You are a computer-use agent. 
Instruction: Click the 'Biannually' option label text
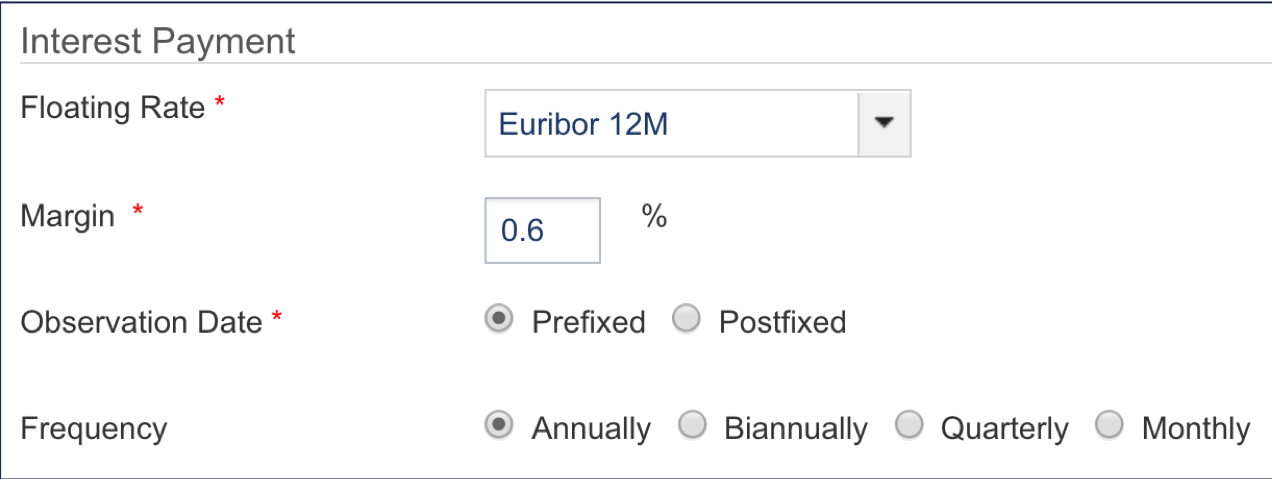(795, 429)
